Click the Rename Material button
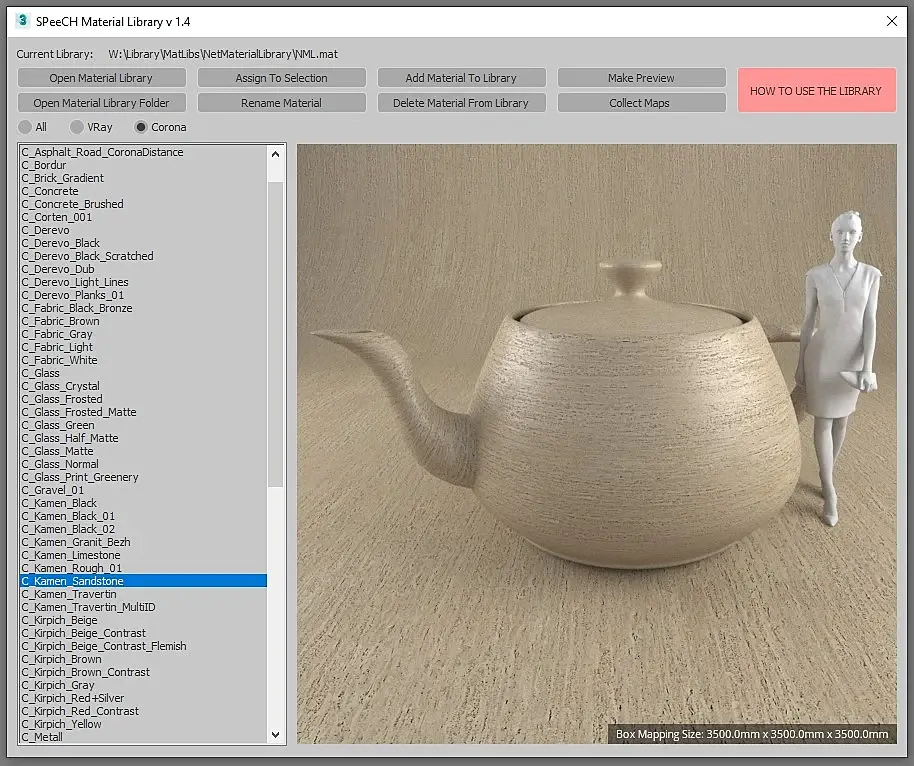914x766 pixels. [x=281, y=103]
